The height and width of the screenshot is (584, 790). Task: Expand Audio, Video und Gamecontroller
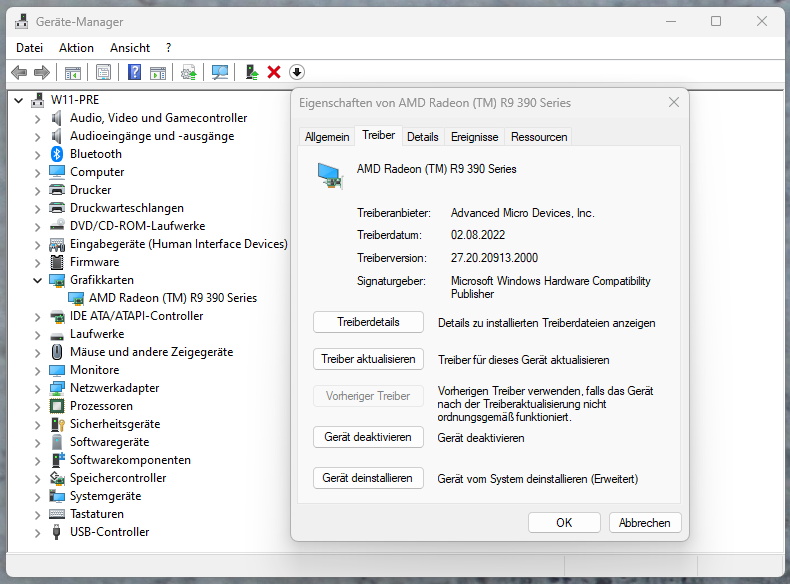point(37,118)
